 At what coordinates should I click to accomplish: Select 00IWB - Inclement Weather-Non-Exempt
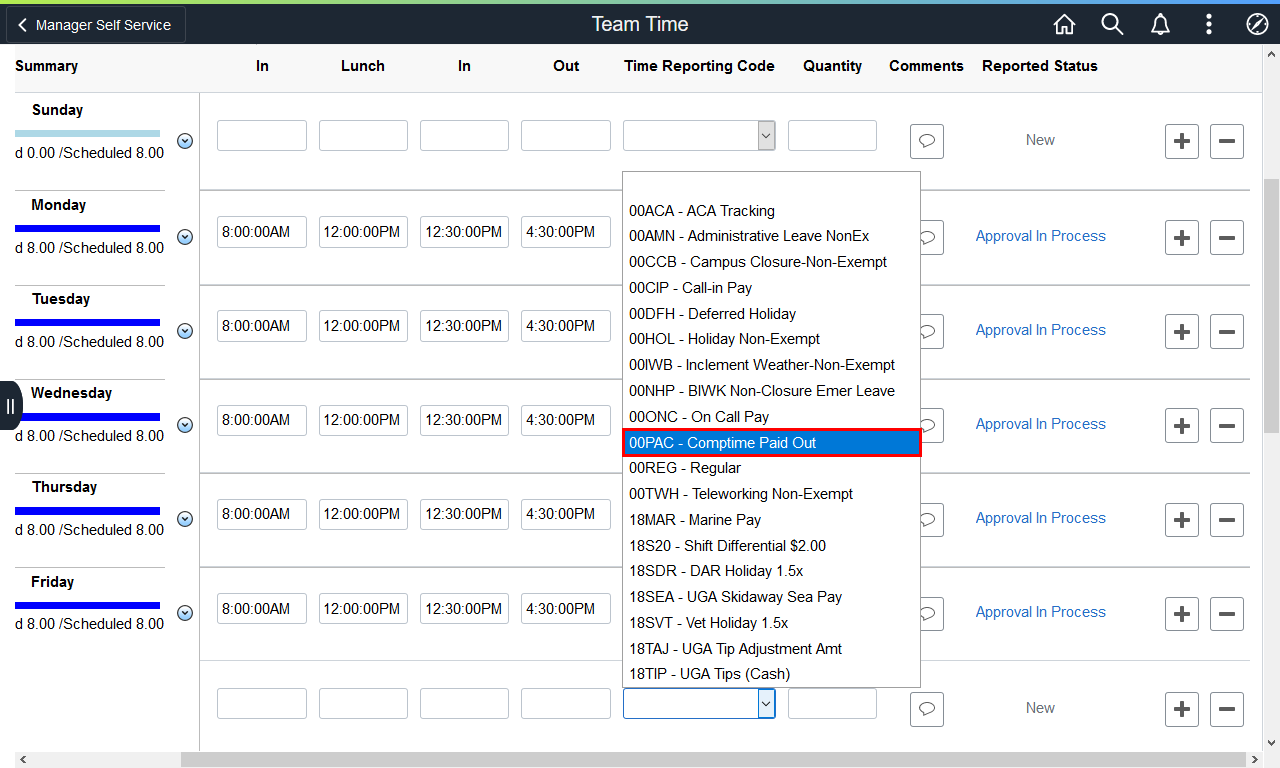tap(771, 365)
